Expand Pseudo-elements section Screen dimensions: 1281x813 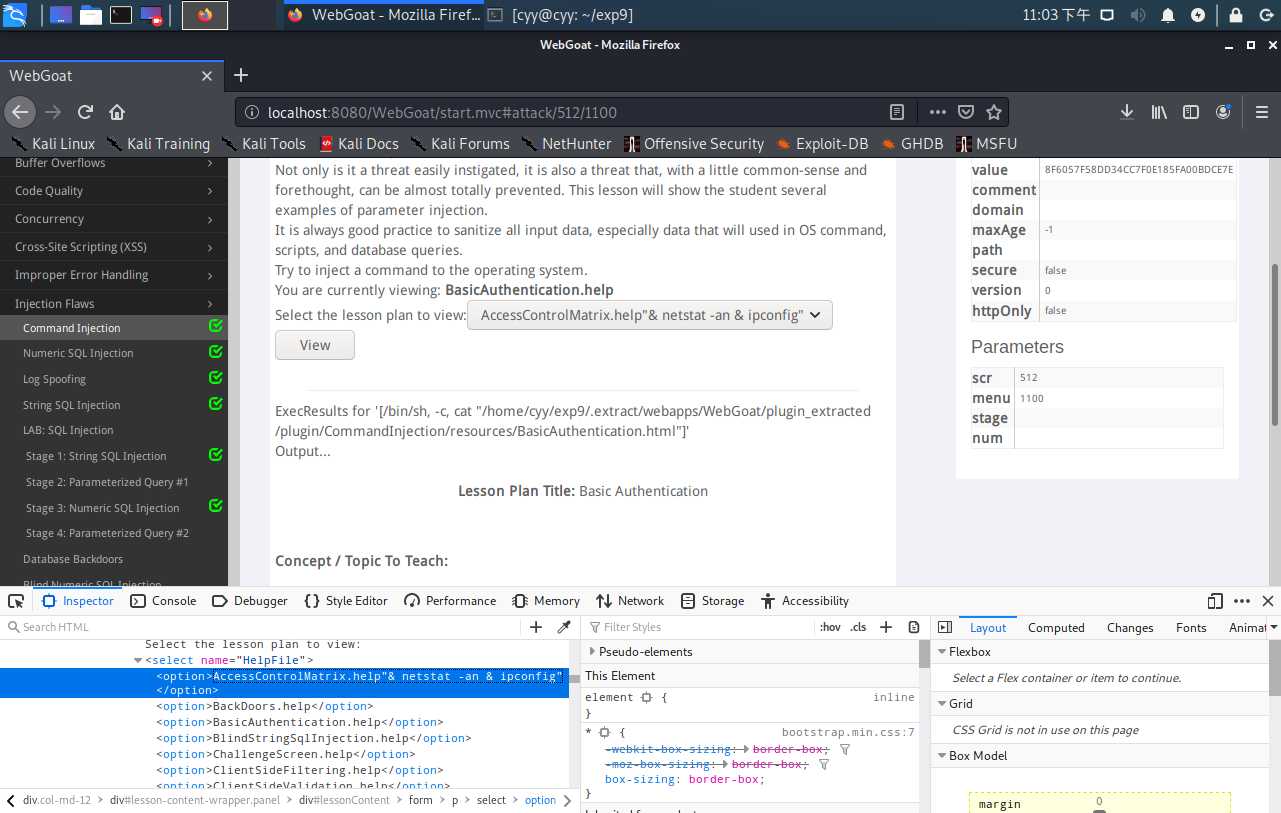[591, 651]
